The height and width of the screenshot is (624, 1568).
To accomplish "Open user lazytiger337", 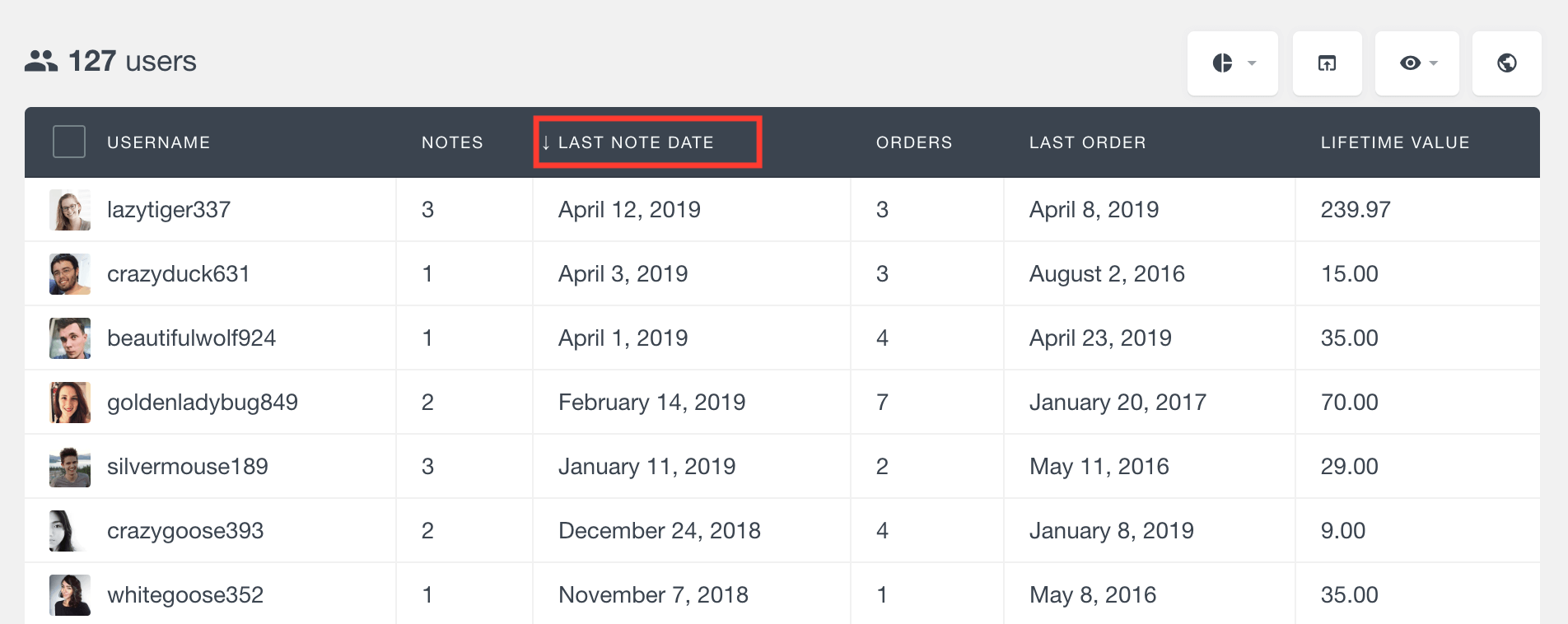I will [x=169, y=210].
